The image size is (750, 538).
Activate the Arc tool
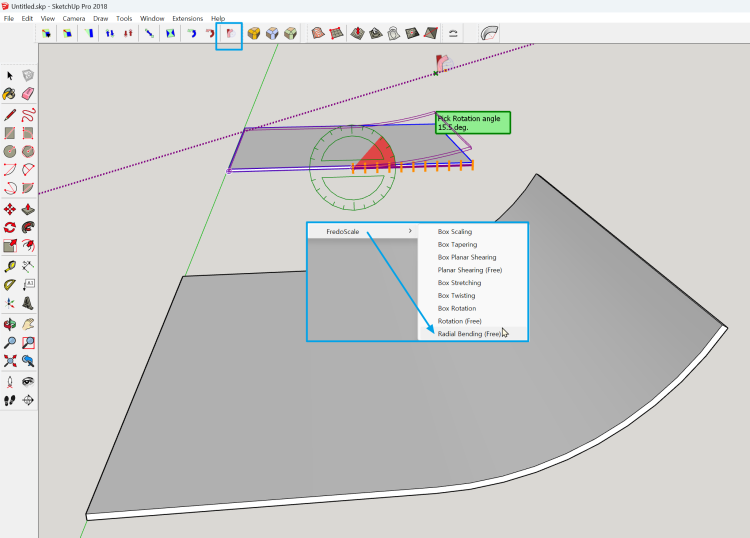(x=10, y=169)
